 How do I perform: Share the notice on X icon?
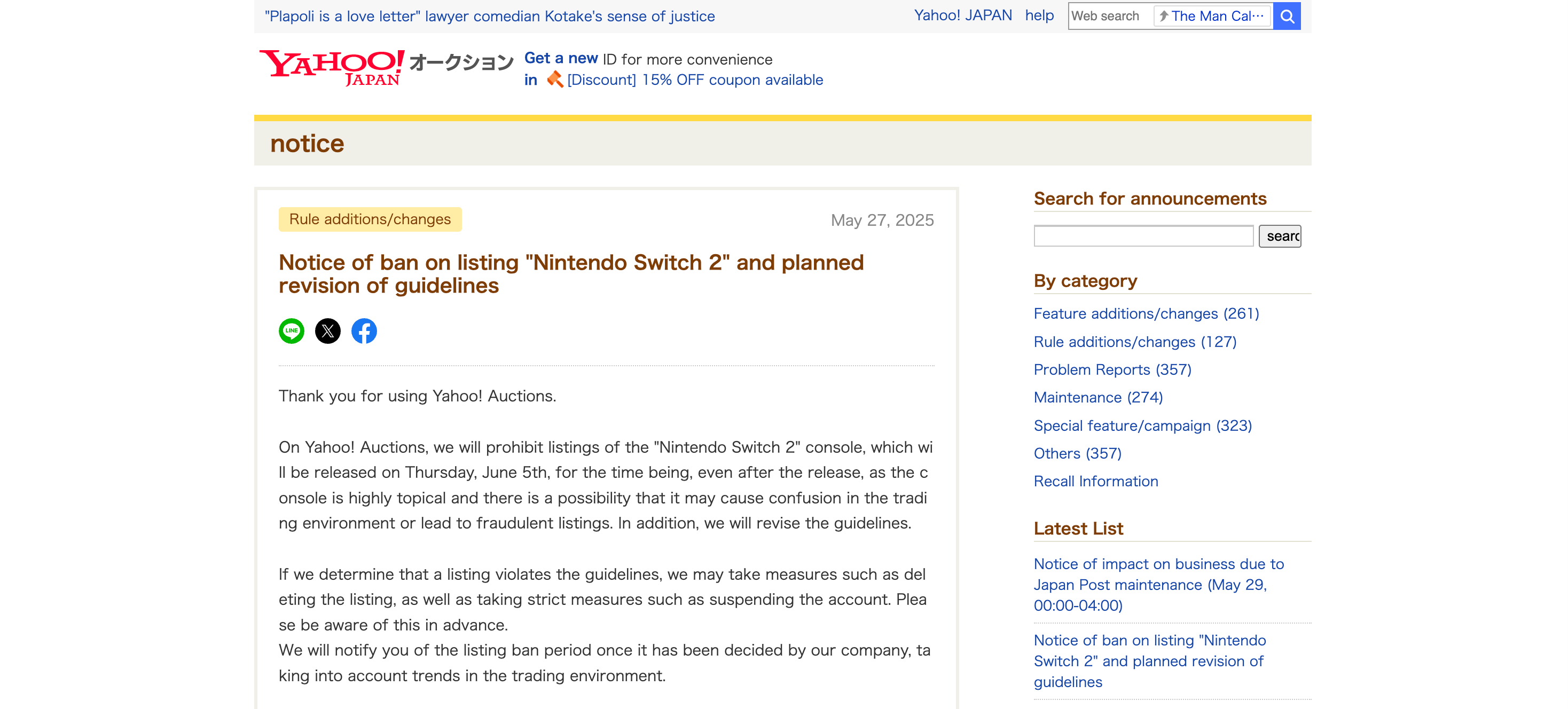pyautogui.click(x=327, y=331)
